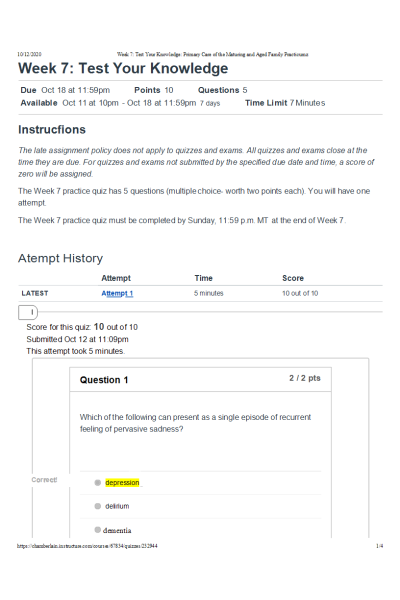Click the Correct! label beside the answer

(44, 480)
